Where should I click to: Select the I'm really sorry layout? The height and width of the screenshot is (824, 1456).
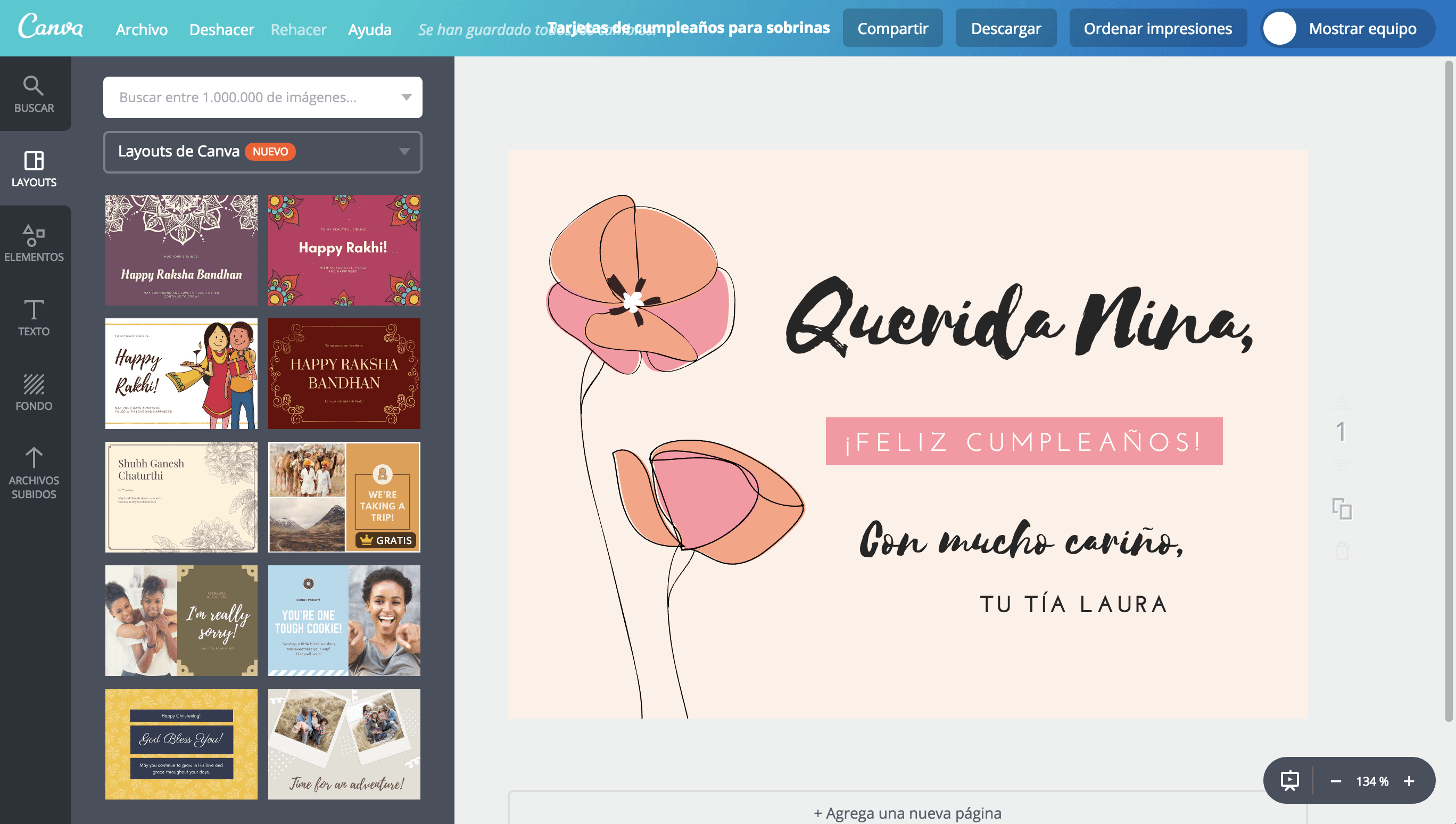click(181, 620)
